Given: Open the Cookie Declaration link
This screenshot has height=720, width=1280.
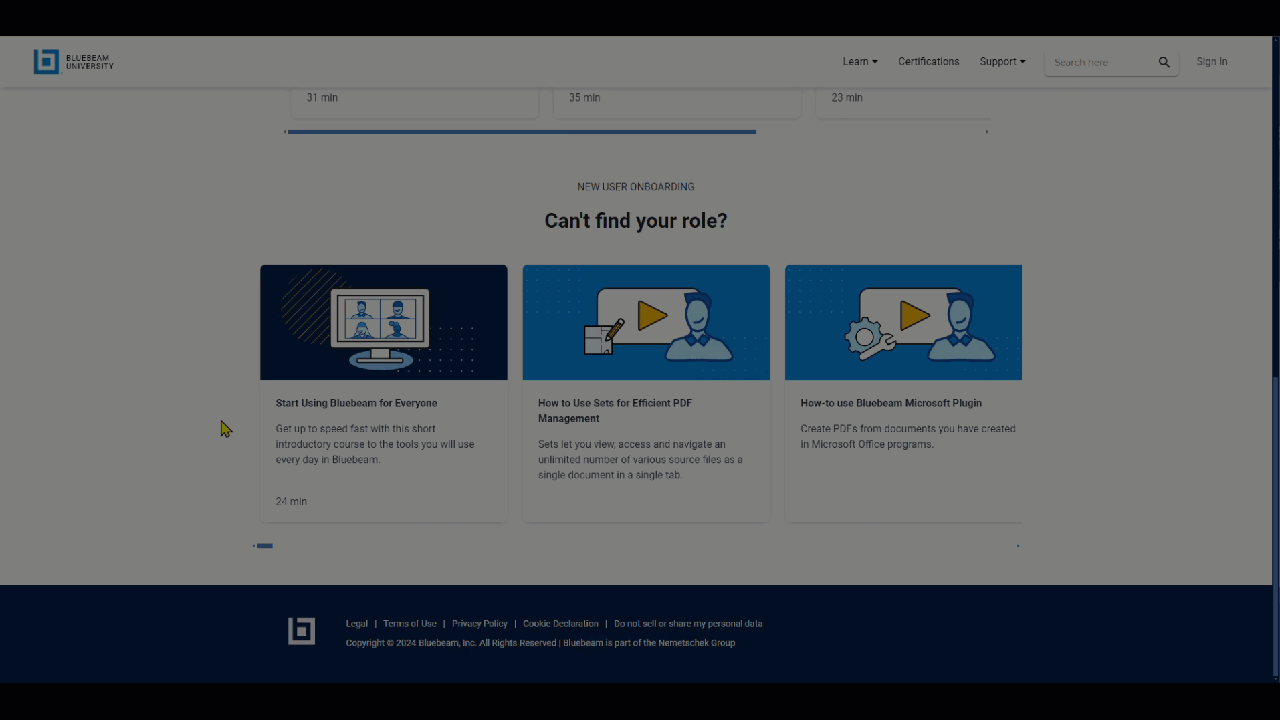Looking at the screenshot, I should coord(560,624).
